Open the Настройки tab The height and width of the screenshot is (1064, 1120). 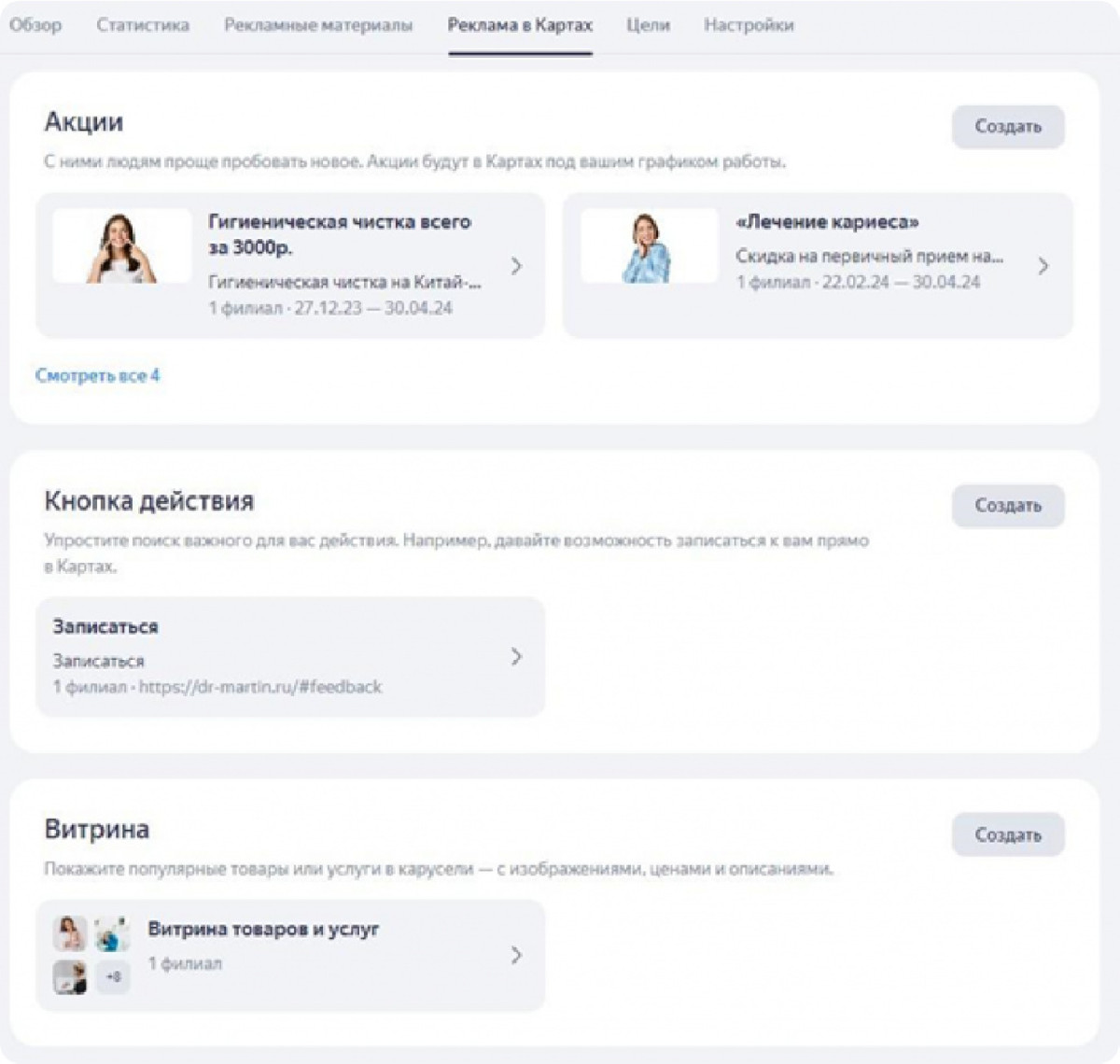(x=749, y=25)
